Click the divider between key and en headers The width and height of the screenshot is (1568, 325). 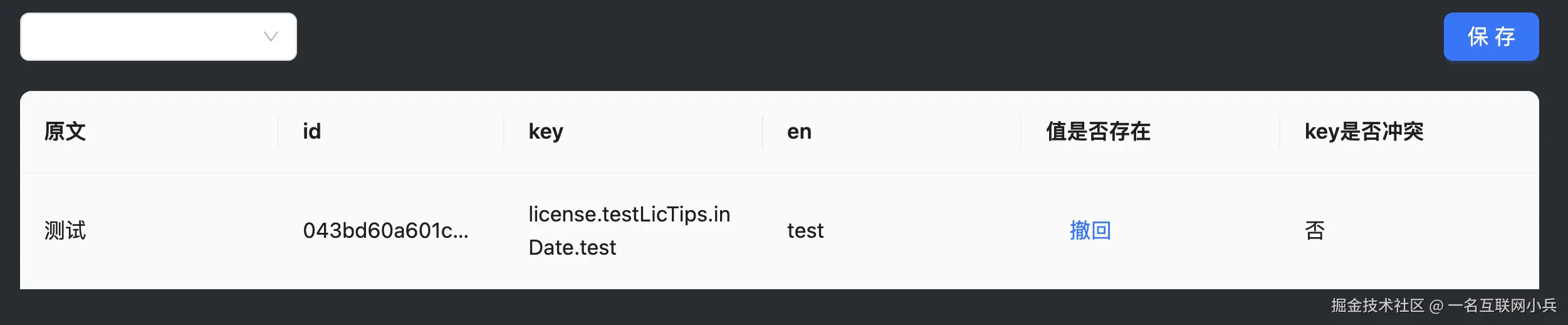pyautogui.click(x=762, y=132)
